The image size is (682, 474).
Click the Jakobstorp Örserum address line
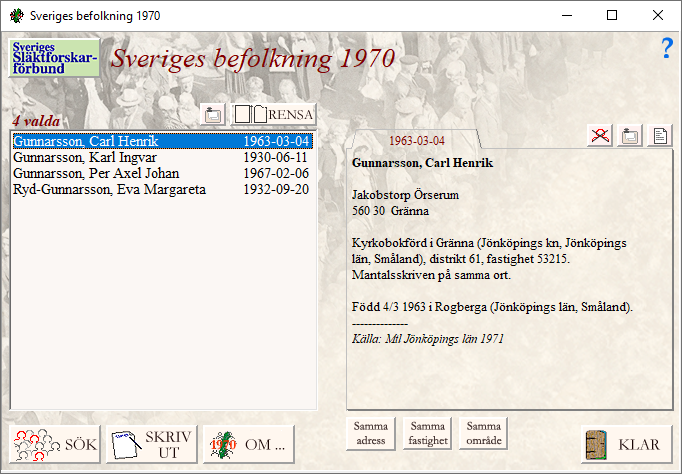coord(405,195)
